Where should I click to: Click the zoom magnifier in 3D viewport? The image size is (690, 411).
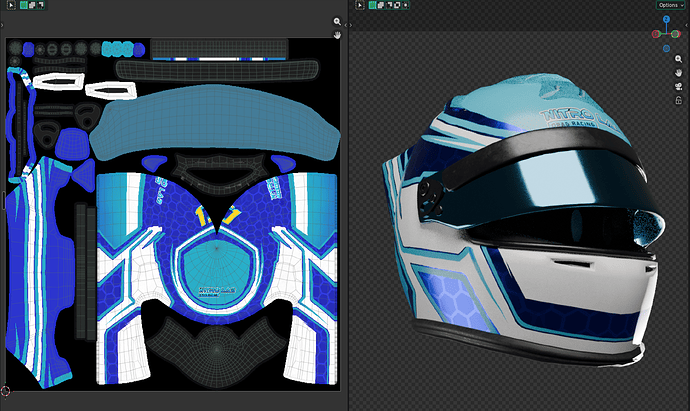(679, 59)
